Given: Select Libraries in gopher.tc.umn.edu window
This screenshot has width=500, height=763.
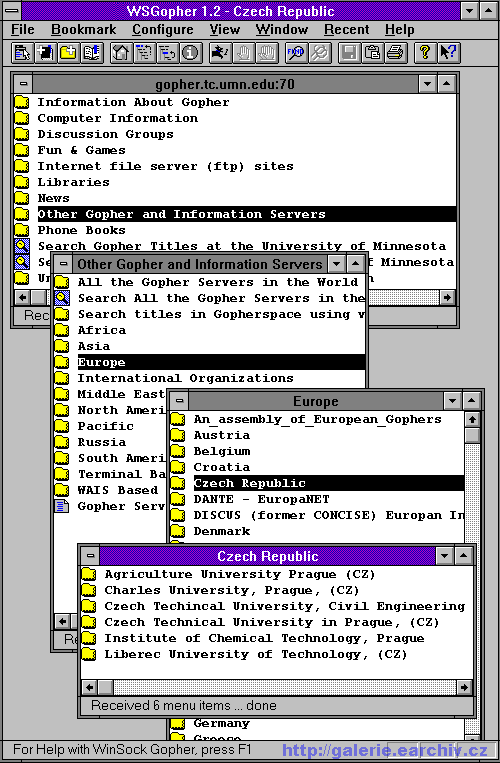Looking at the screenshot, I should tap(73, 182).
